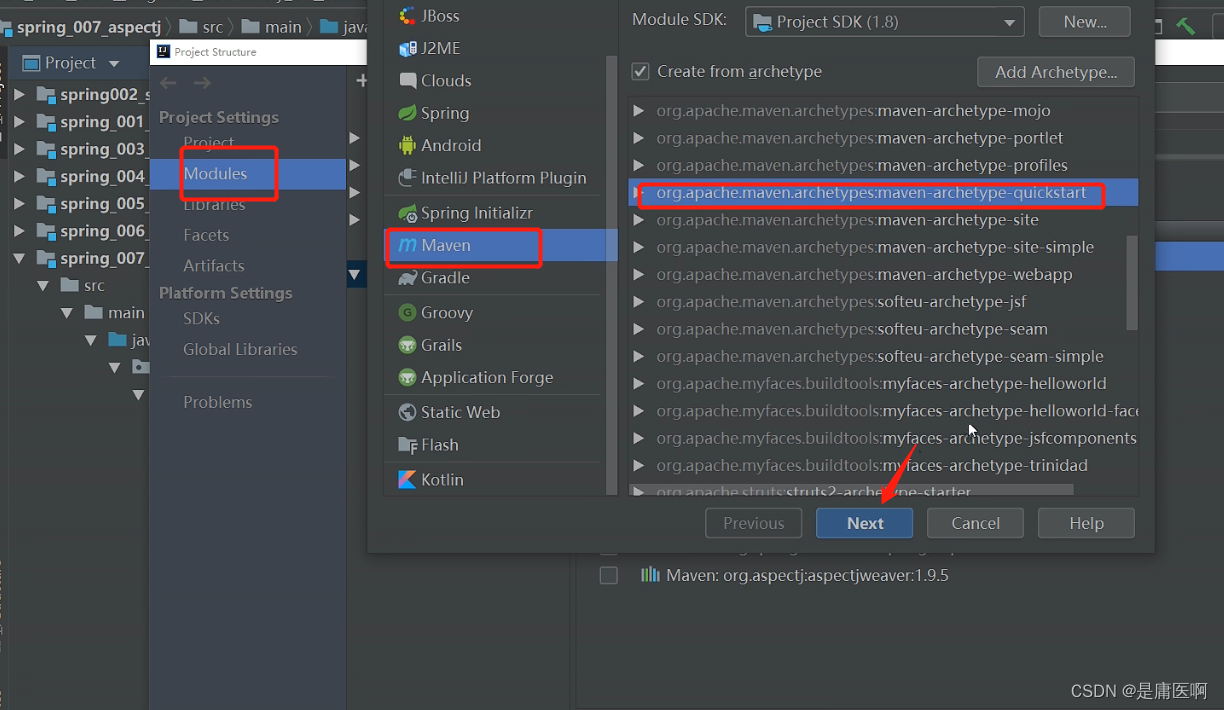This screenshot has height=710, width=1224.
Task: Select IntelliJ Platform Plugin icon
Action: [407, 178]
